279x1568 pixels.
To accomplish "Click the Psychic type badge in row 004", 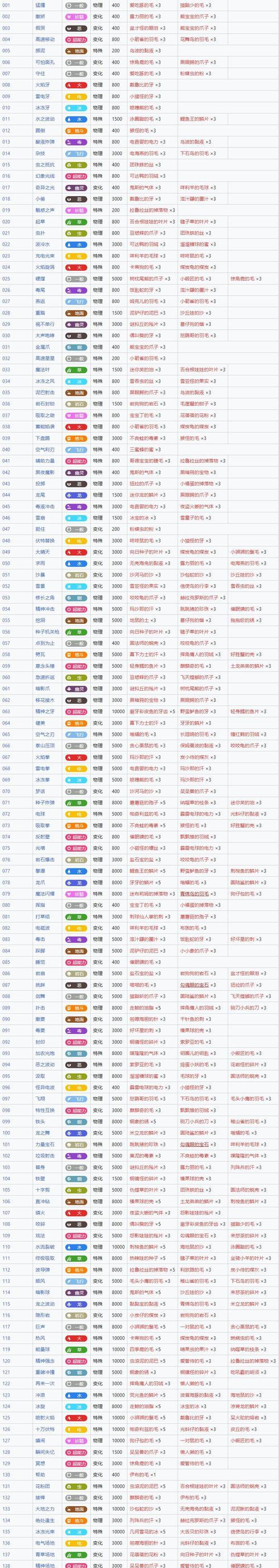I will click(x=75, y=39).
